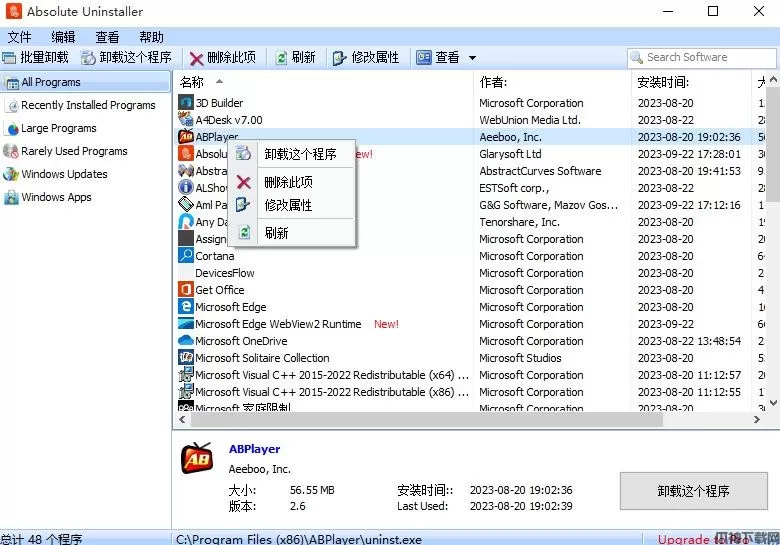This screenshot has width=780, height=545.
Task: Select Windows Updates category
Action: coord(55,174)
